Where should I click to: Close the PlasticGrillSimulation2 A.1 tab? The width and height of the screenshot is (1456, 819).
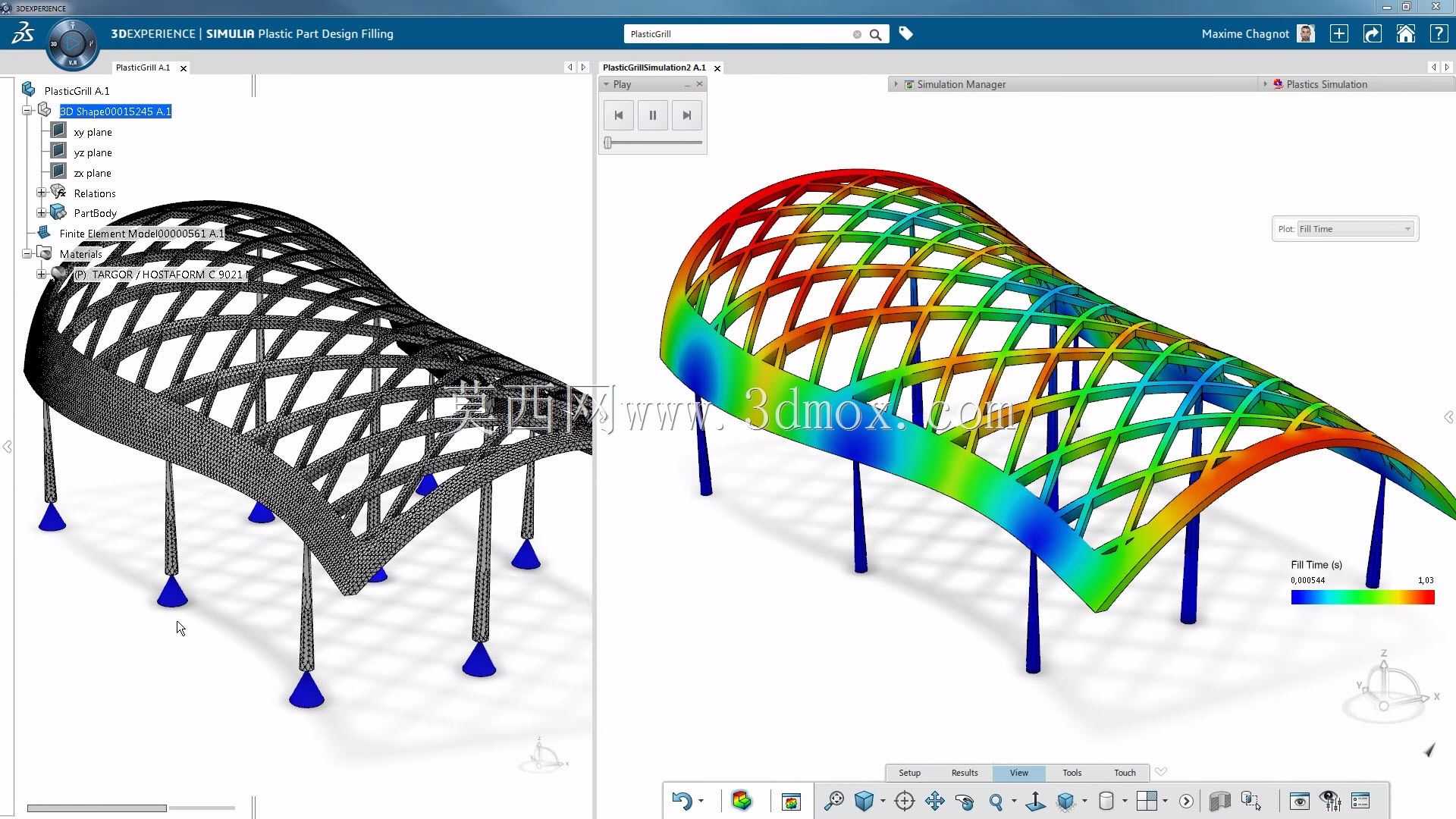click(x=717, y=68)
